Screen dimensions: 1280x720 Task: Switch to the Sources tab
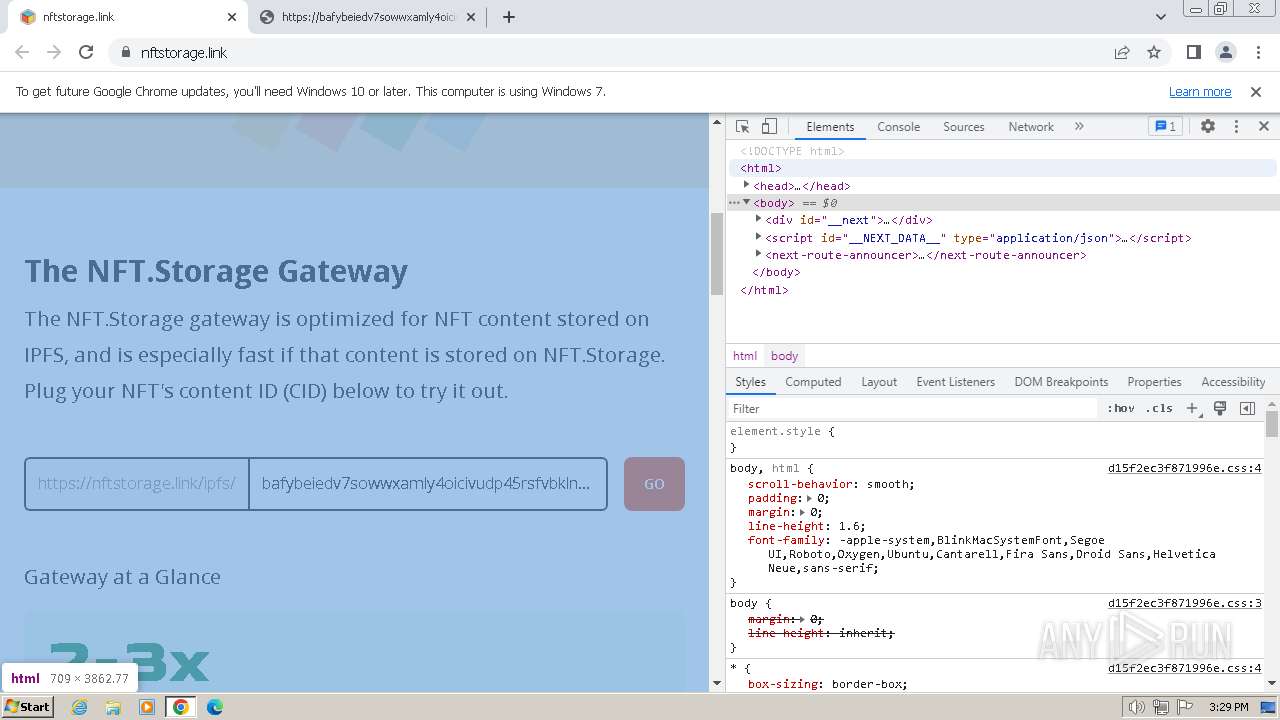point(964,127)
